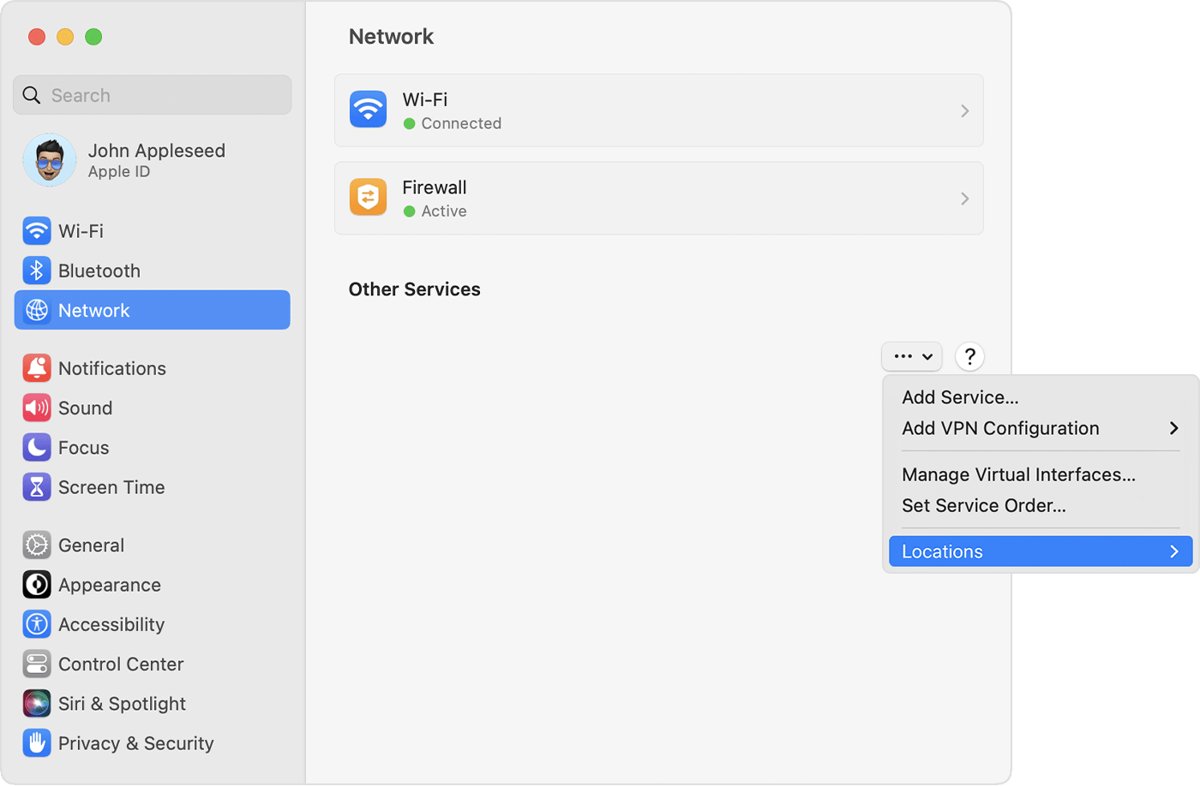
Task: Open the ellipsis action pop-up menu button
Action: tap(912, 356)
